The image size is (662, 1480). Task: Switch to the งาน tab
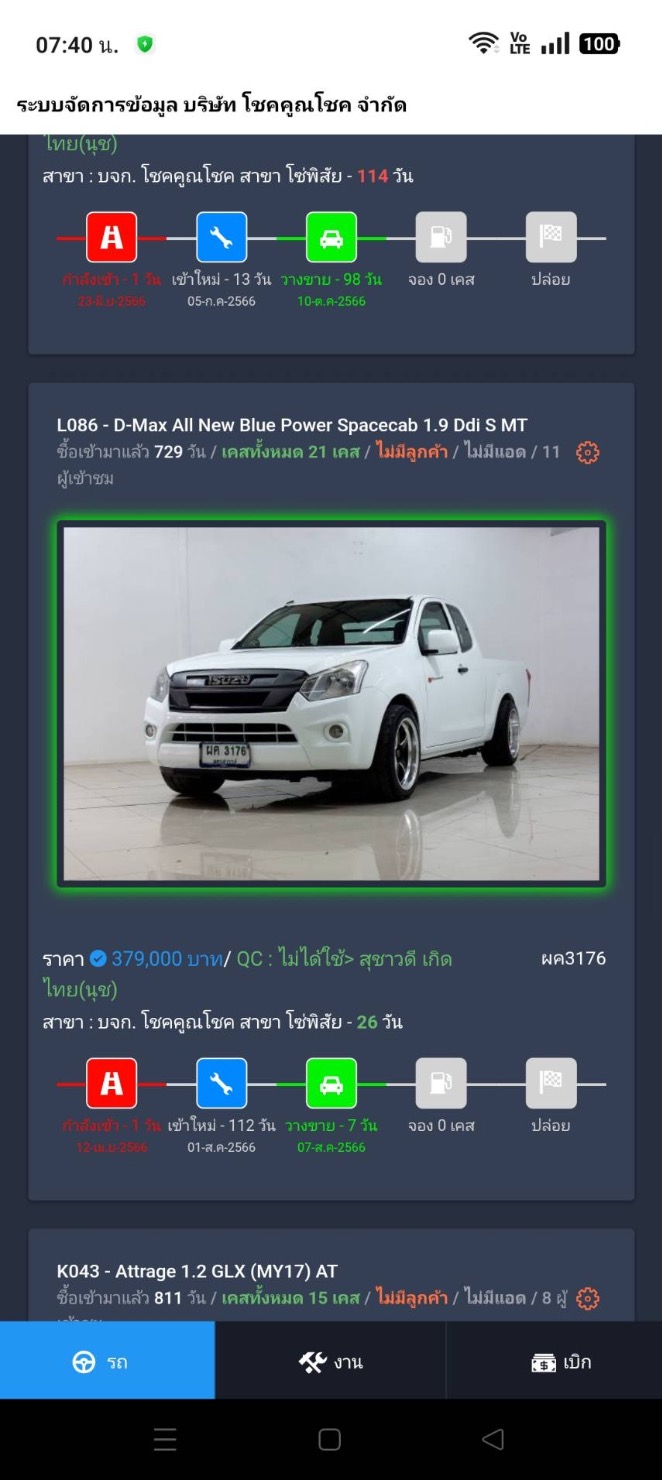click(x=330, y=1361)
